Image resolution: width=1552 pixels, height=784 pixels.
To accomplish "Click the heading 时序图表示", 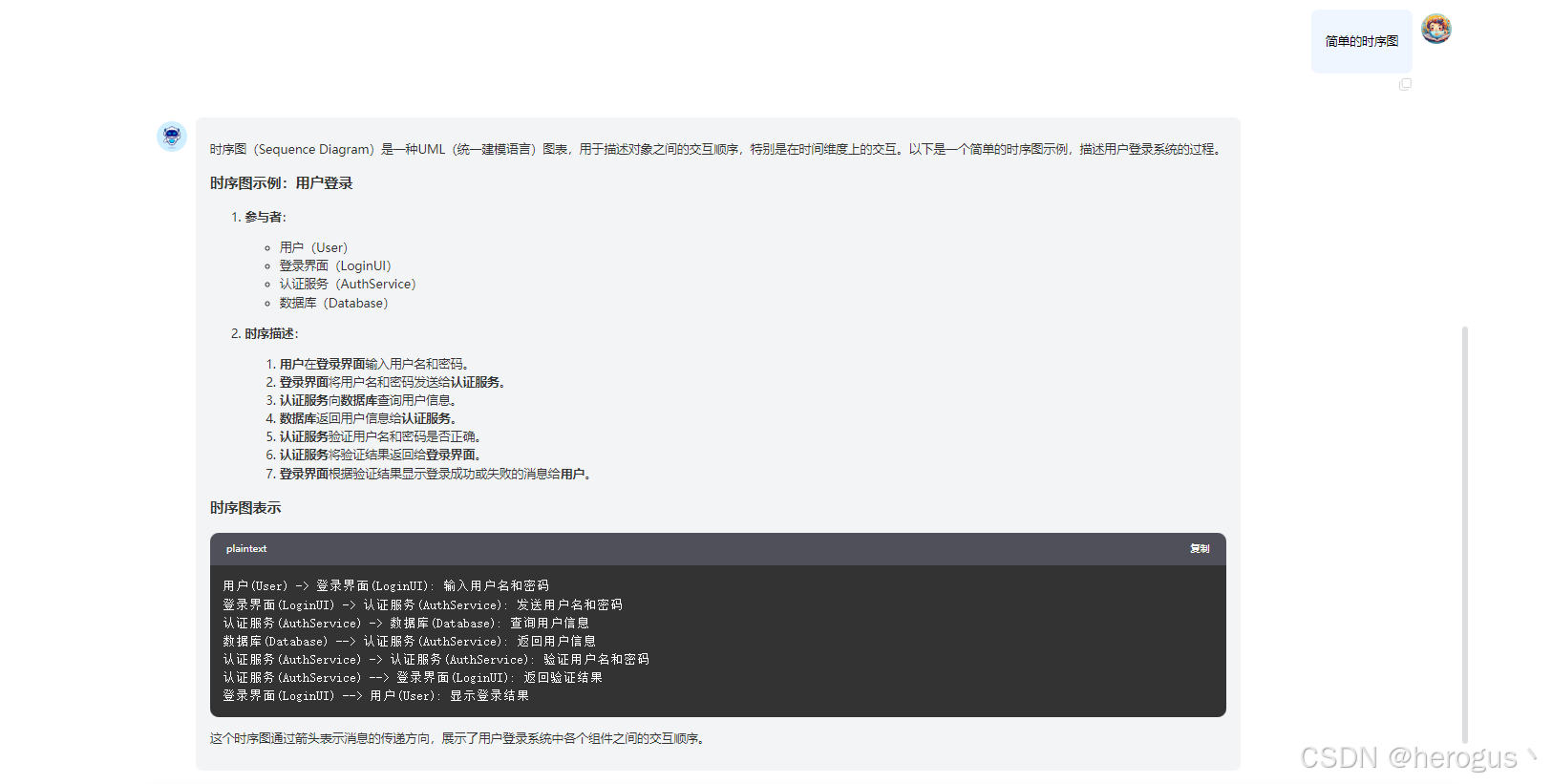I will [x=245, y=508].
